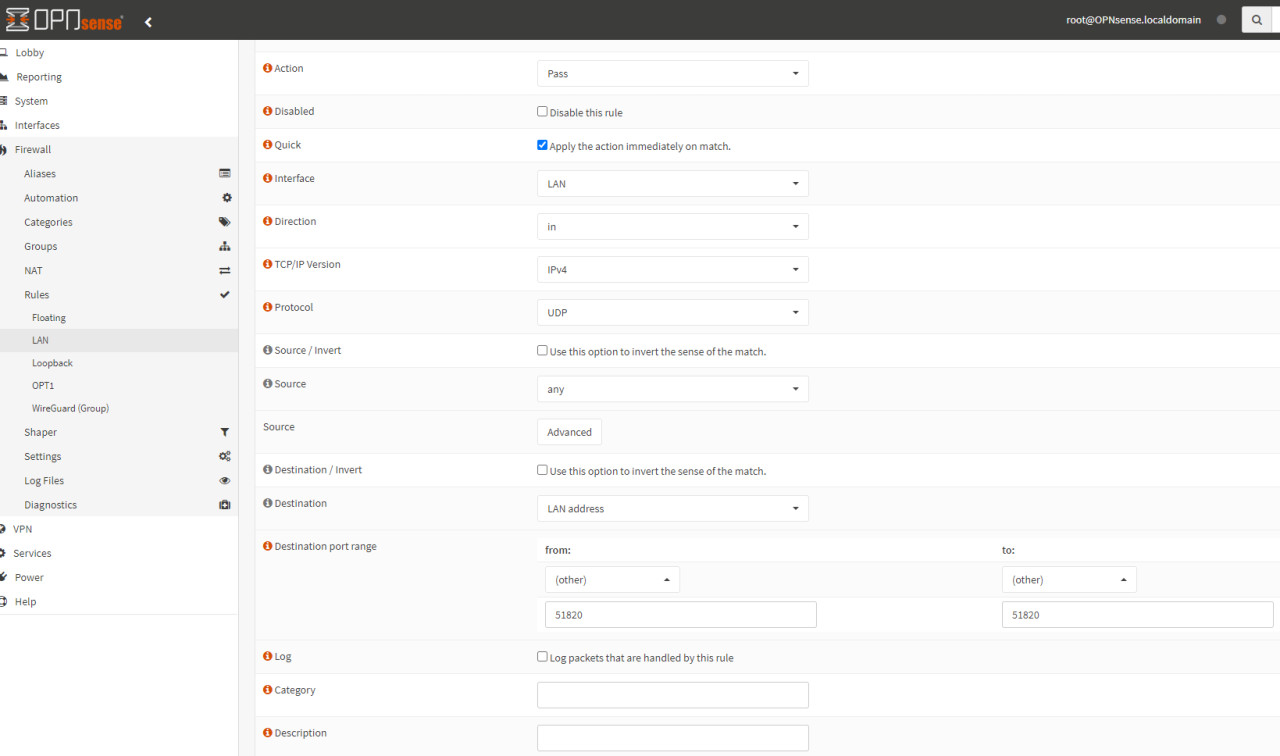Click the Shaper filter icon in sidebar
Image resolution: width=1280 pixels, height=756 pixels.
(225, 432)
